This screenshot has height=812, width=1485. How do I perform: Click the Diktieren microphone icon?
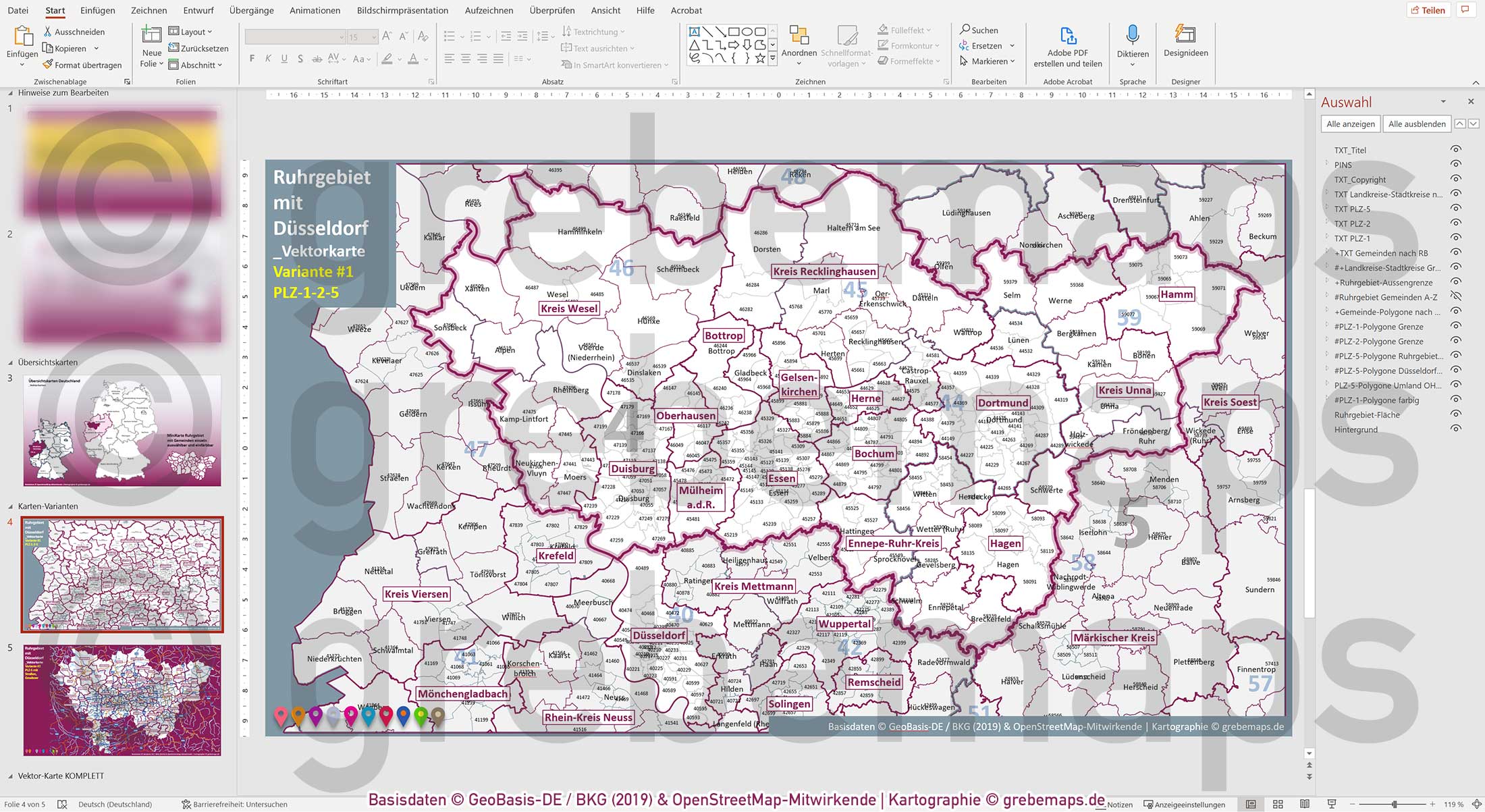pos(1133,34)
